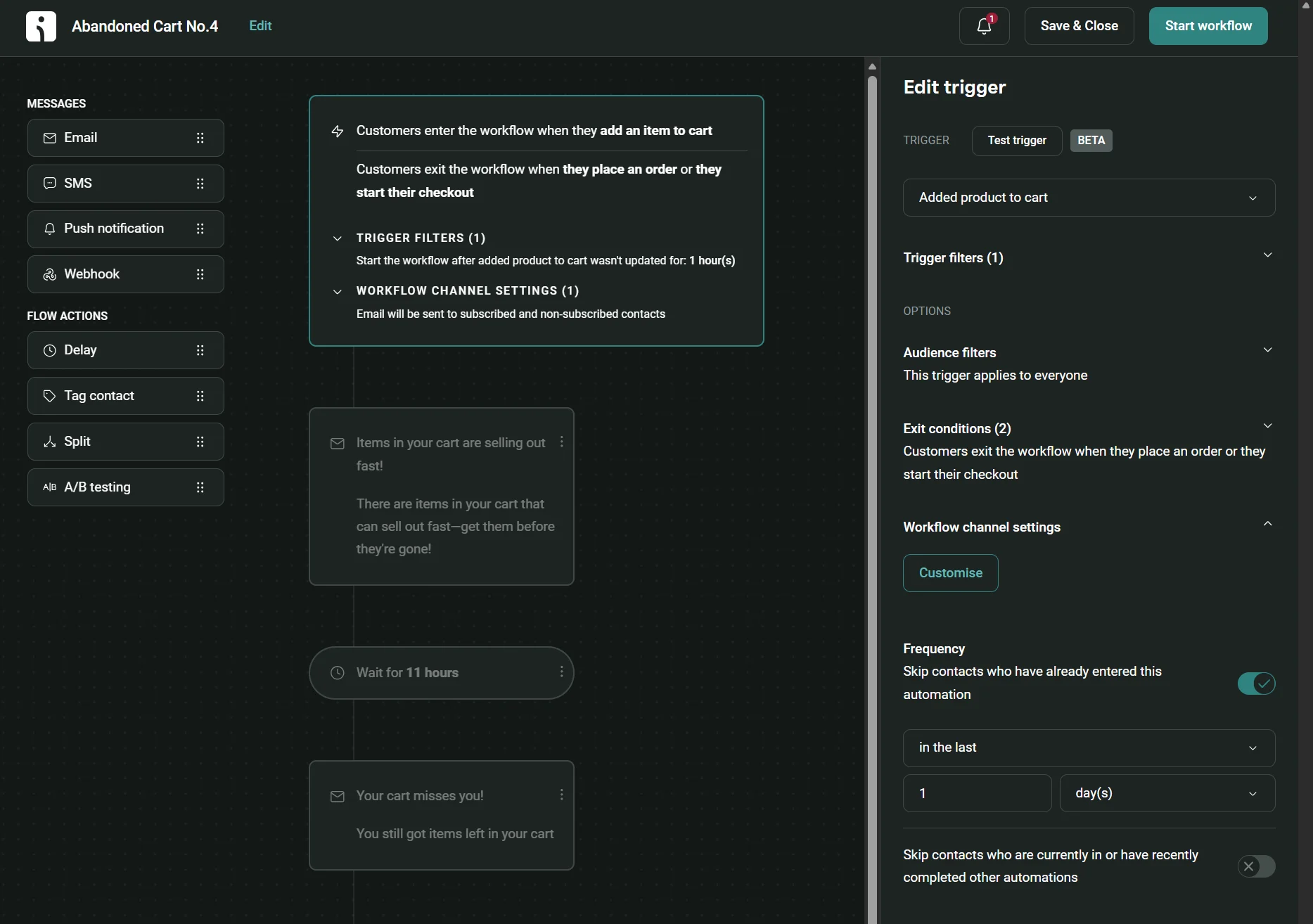The image size is (1313, 924).
Task: Open the notifications bell
Action: pyautogui.click(x=984, y=26)
